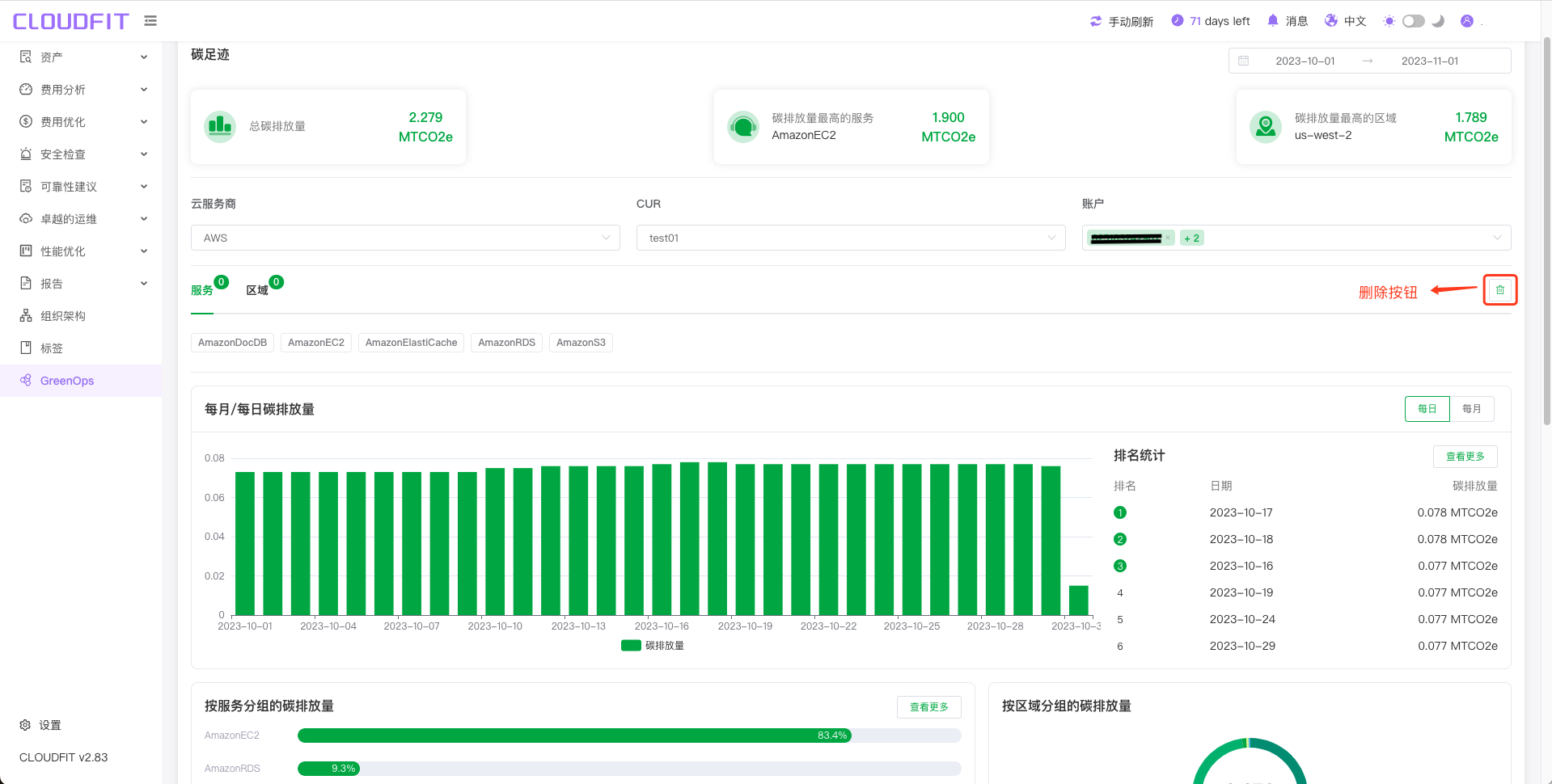1552x784 pixels.
Task: Select 每月 monthly view
Action: coord(1472,409)
